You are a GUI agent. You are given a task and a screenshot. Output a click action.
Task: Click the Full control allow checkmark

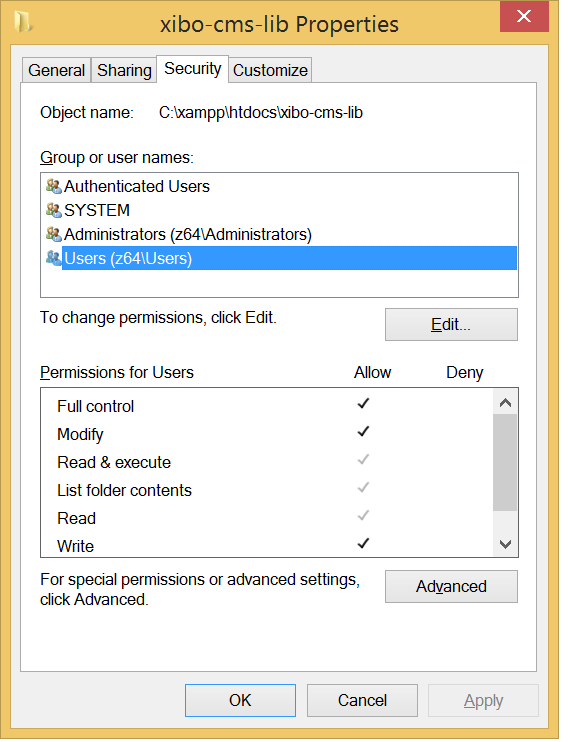363,403
